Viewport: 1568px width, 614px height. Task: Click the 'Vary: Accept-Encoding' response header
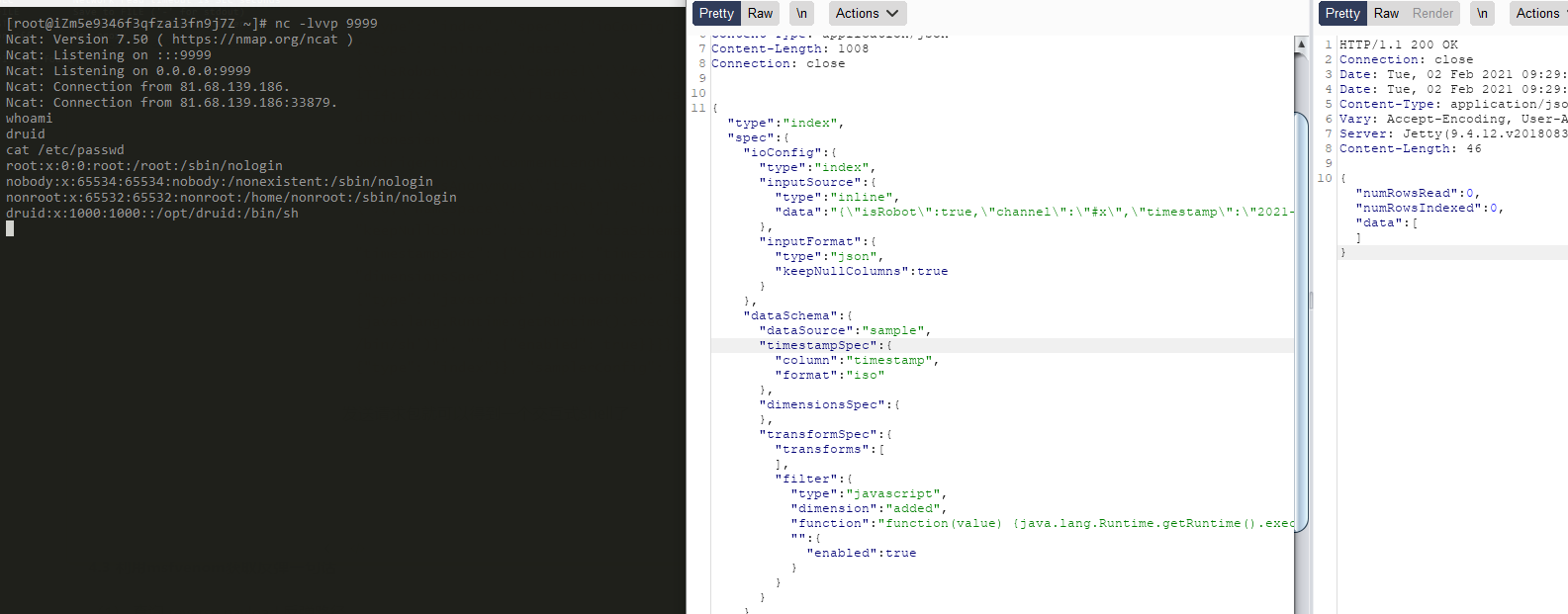1453,119
